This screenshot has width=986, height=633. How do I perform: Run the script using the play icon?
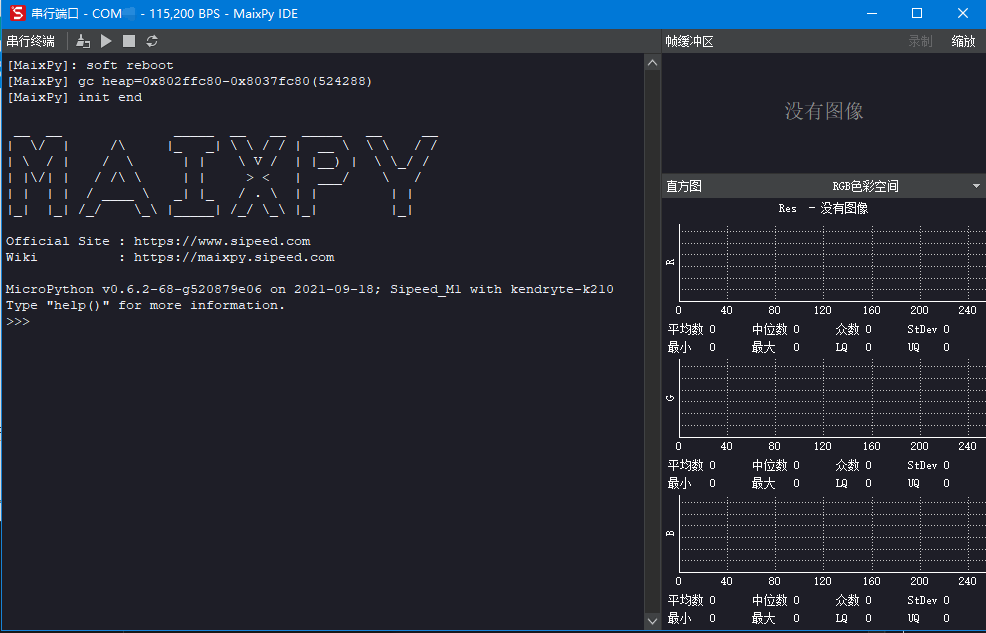tap(106, 41)
